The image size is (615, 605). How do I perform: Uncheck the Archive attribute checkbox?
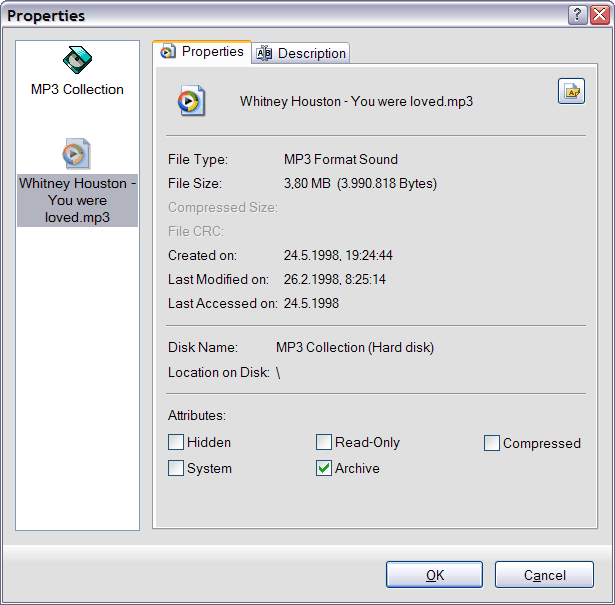click(x=324, y=468)
